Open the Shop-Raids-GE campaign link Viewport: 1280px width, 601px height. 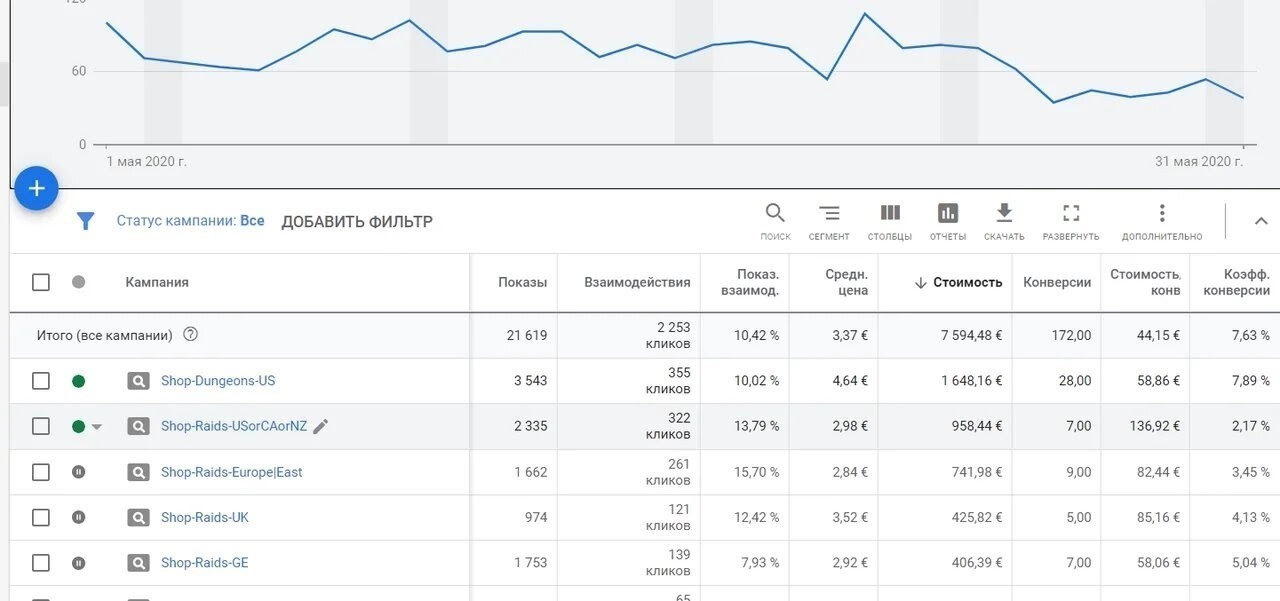click(x=205, y=563)
